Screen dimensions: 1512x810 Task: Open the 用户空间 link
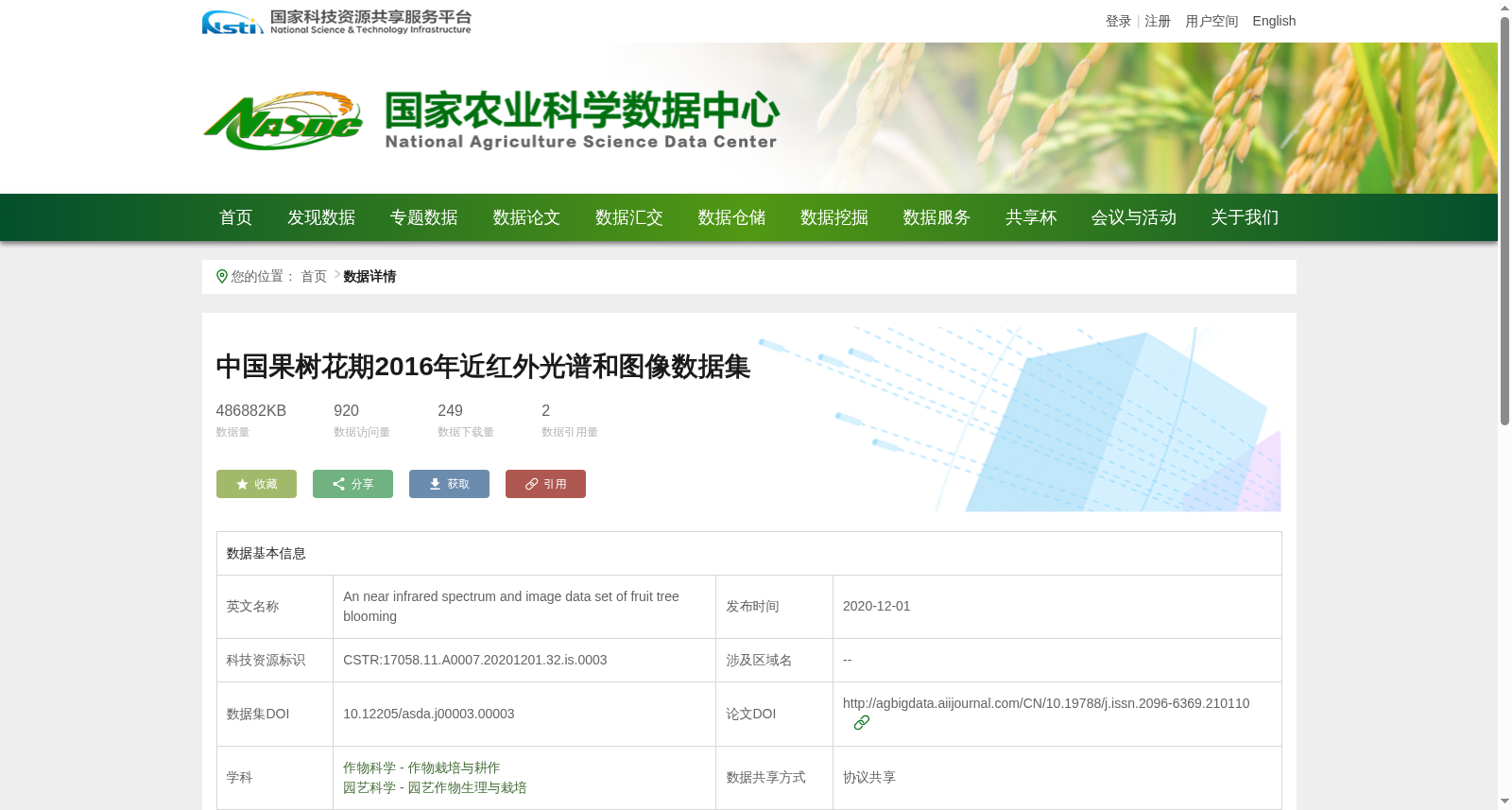1211,21
